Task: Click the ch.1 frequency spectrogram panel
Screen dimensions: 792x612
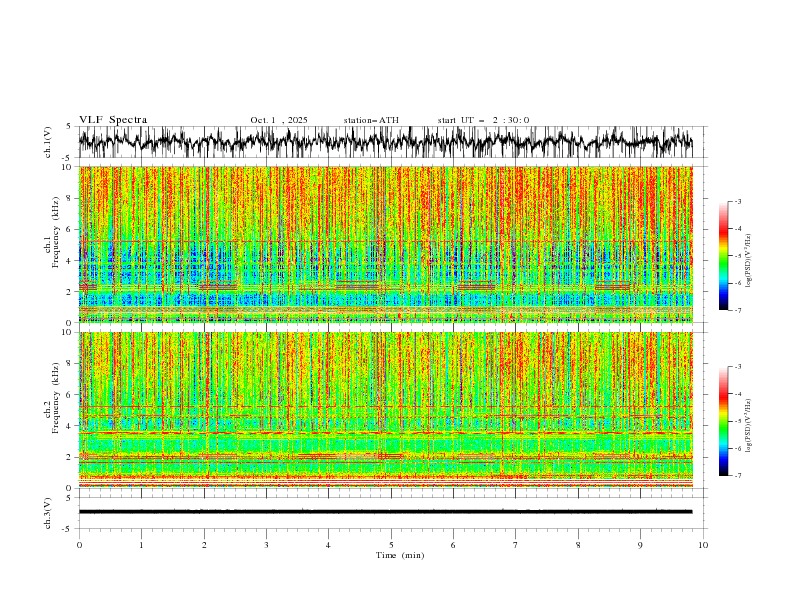Action: [385, 244]
